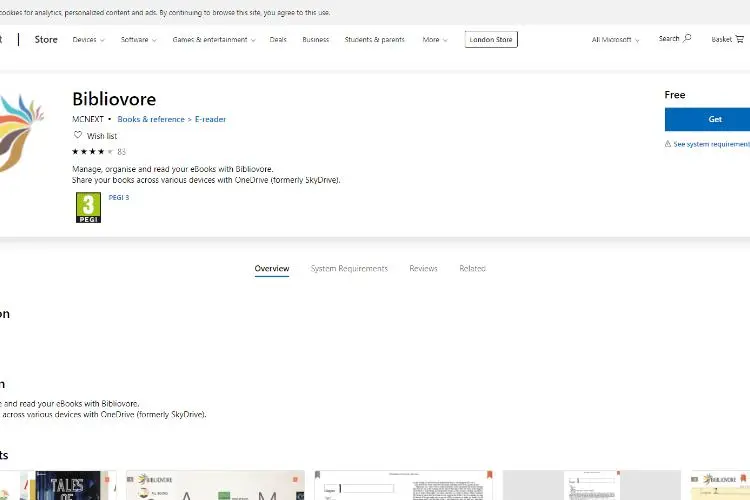750x500 pixels.
Task: Click the MCNEXT publisher name
Action: tap(88, 119)
